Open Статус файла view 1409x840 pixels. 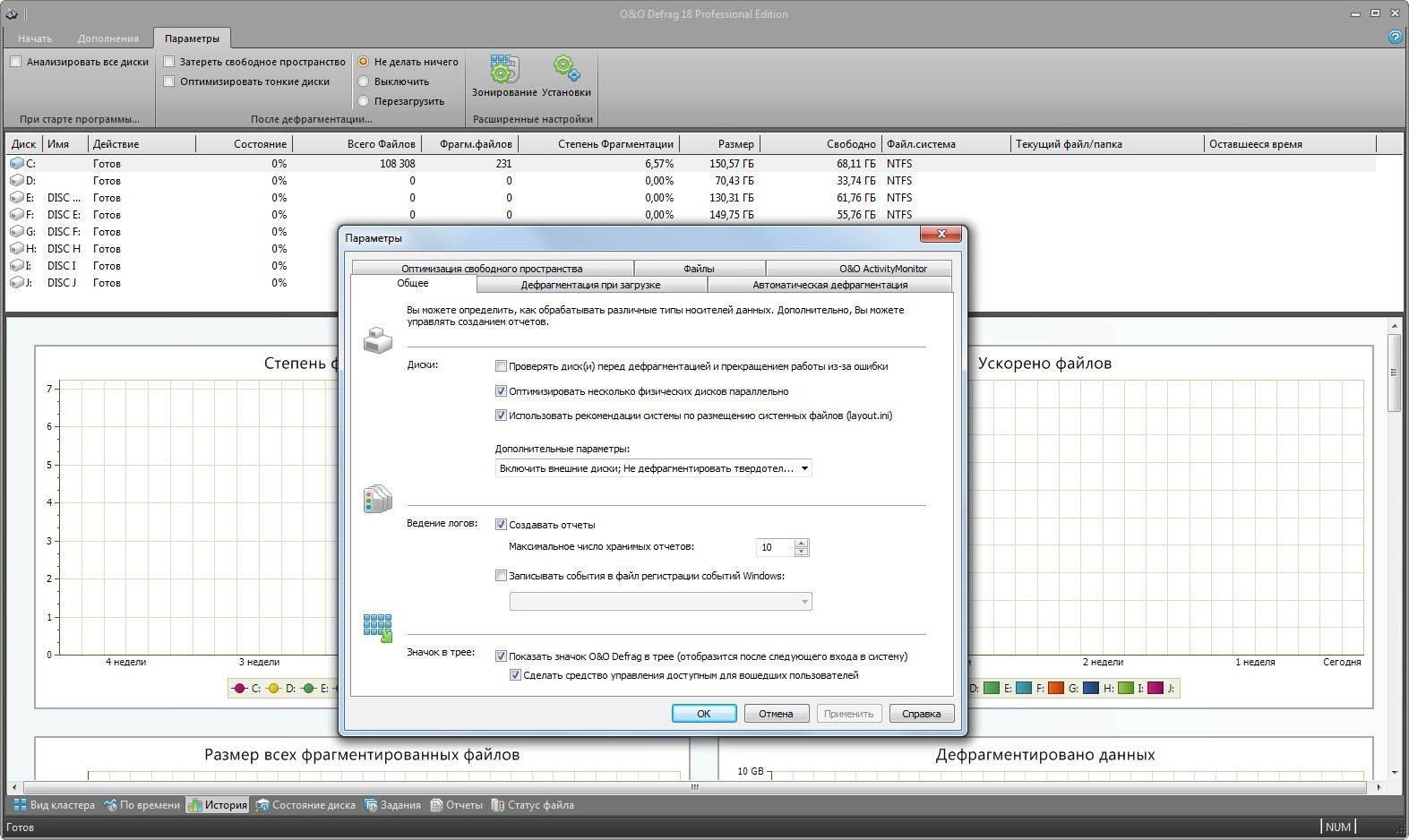pyautogui.click(x=532, y=805)
